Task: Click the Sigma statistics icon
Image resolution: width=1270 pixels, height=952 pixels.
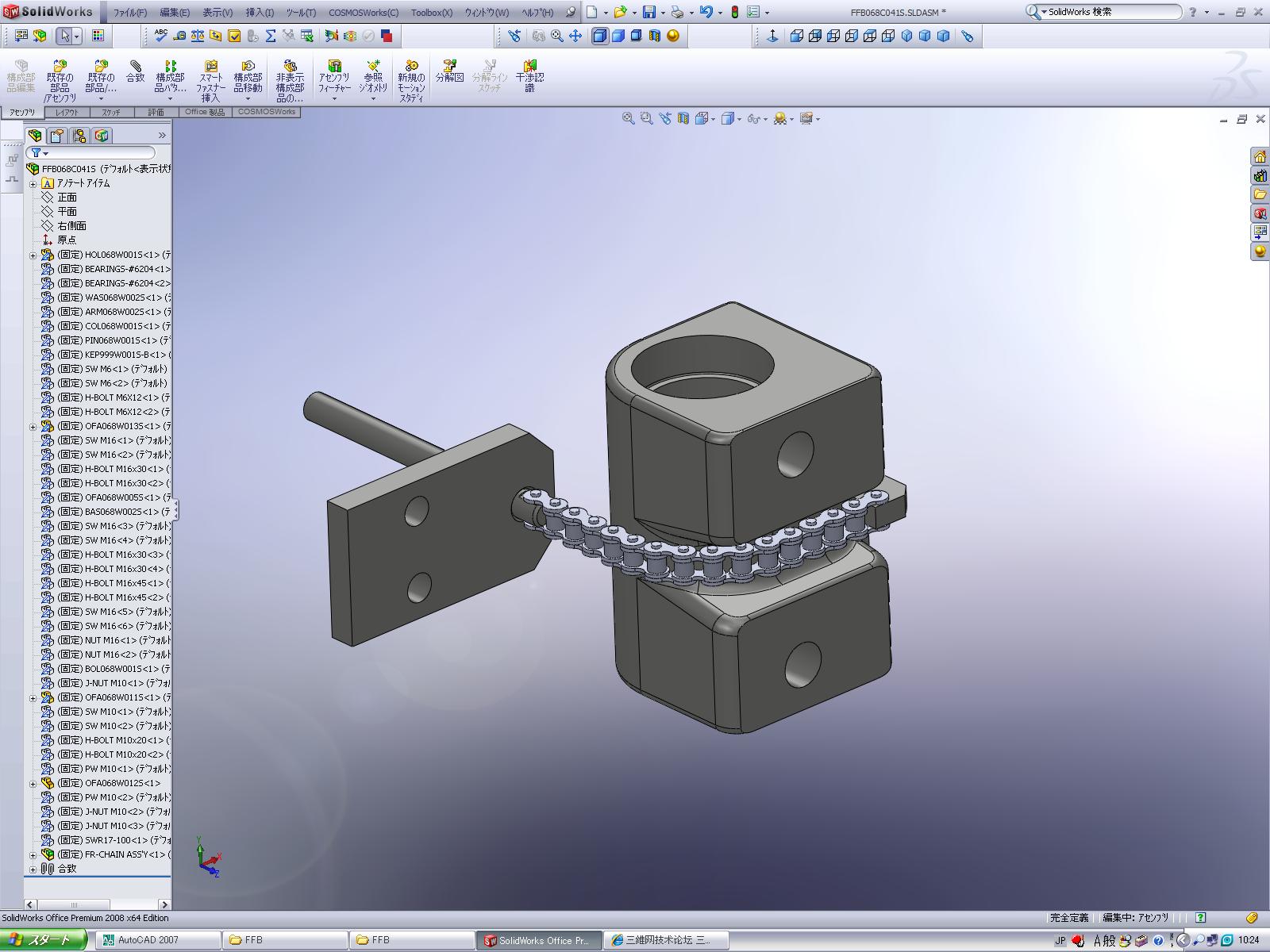Action: [271, 36]
